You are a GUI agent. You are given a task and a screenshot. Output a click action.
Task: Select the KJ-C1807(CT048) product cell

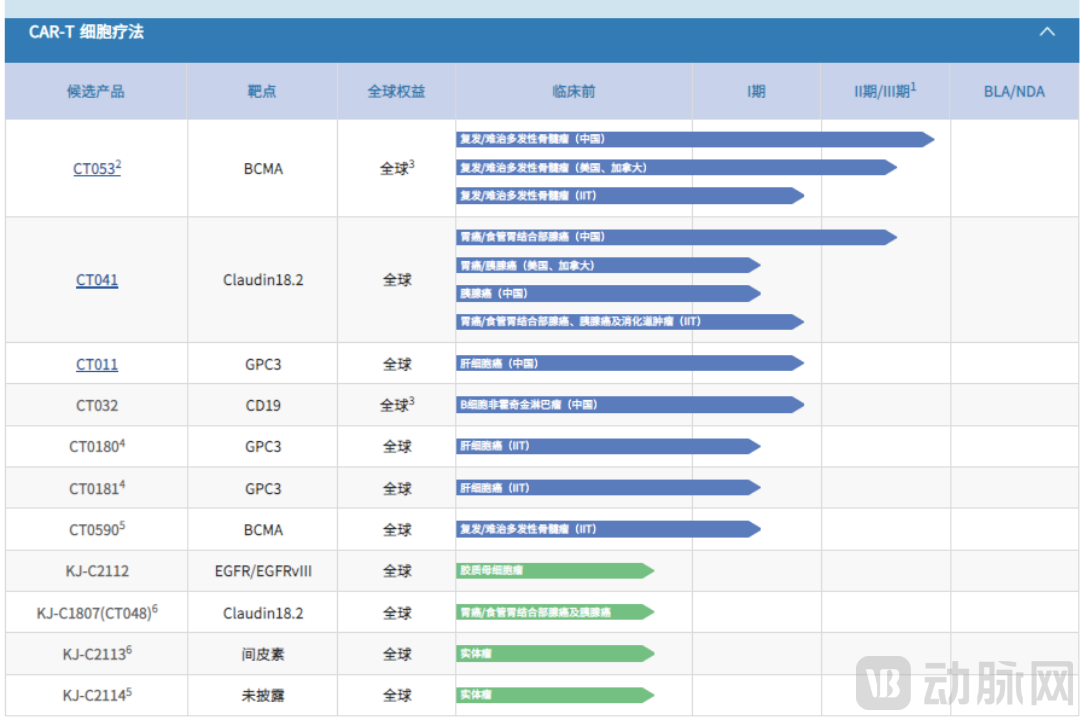click(96, 613)
